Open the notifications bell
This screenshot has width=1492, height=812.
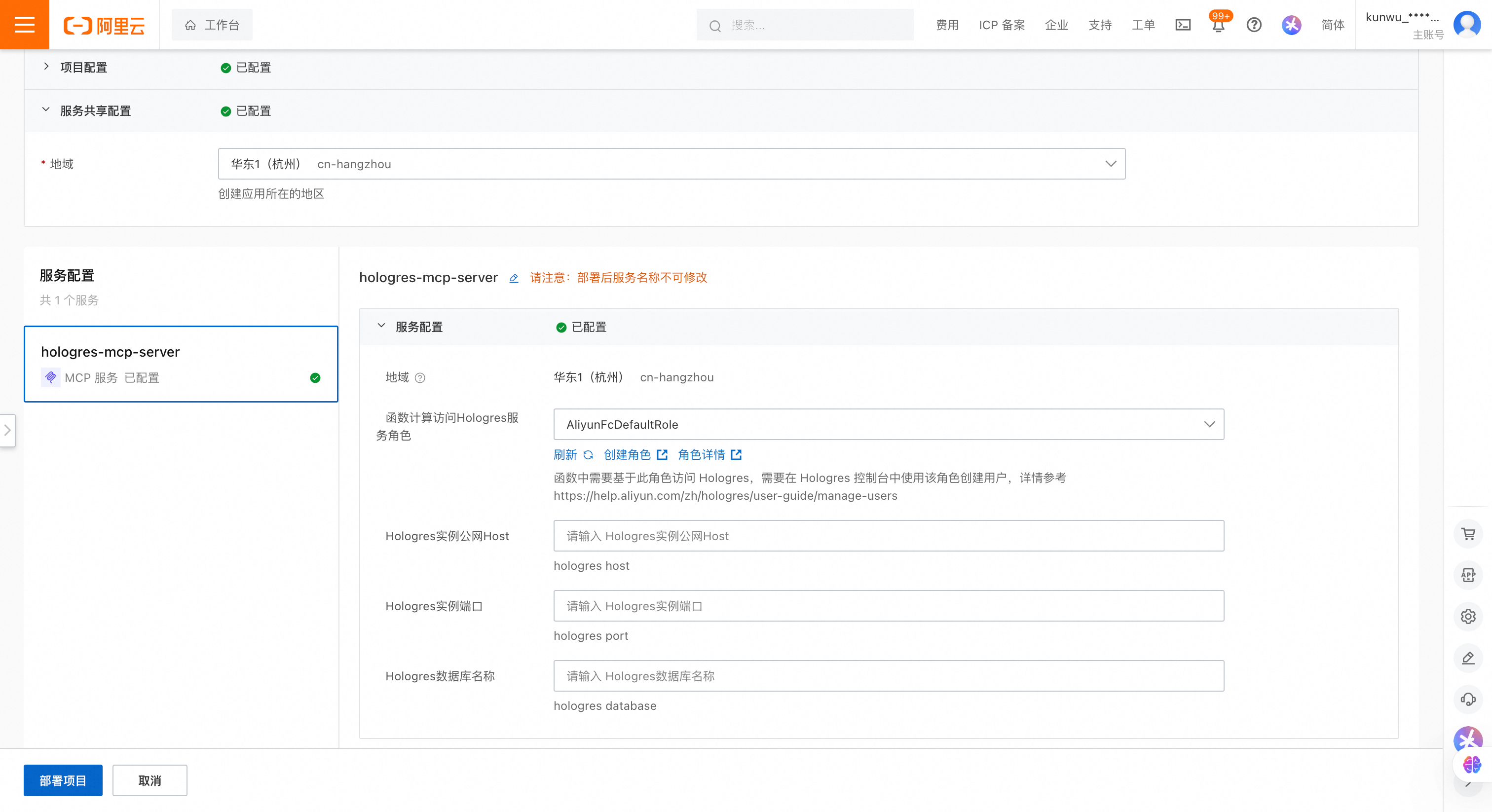point(1219,26)
